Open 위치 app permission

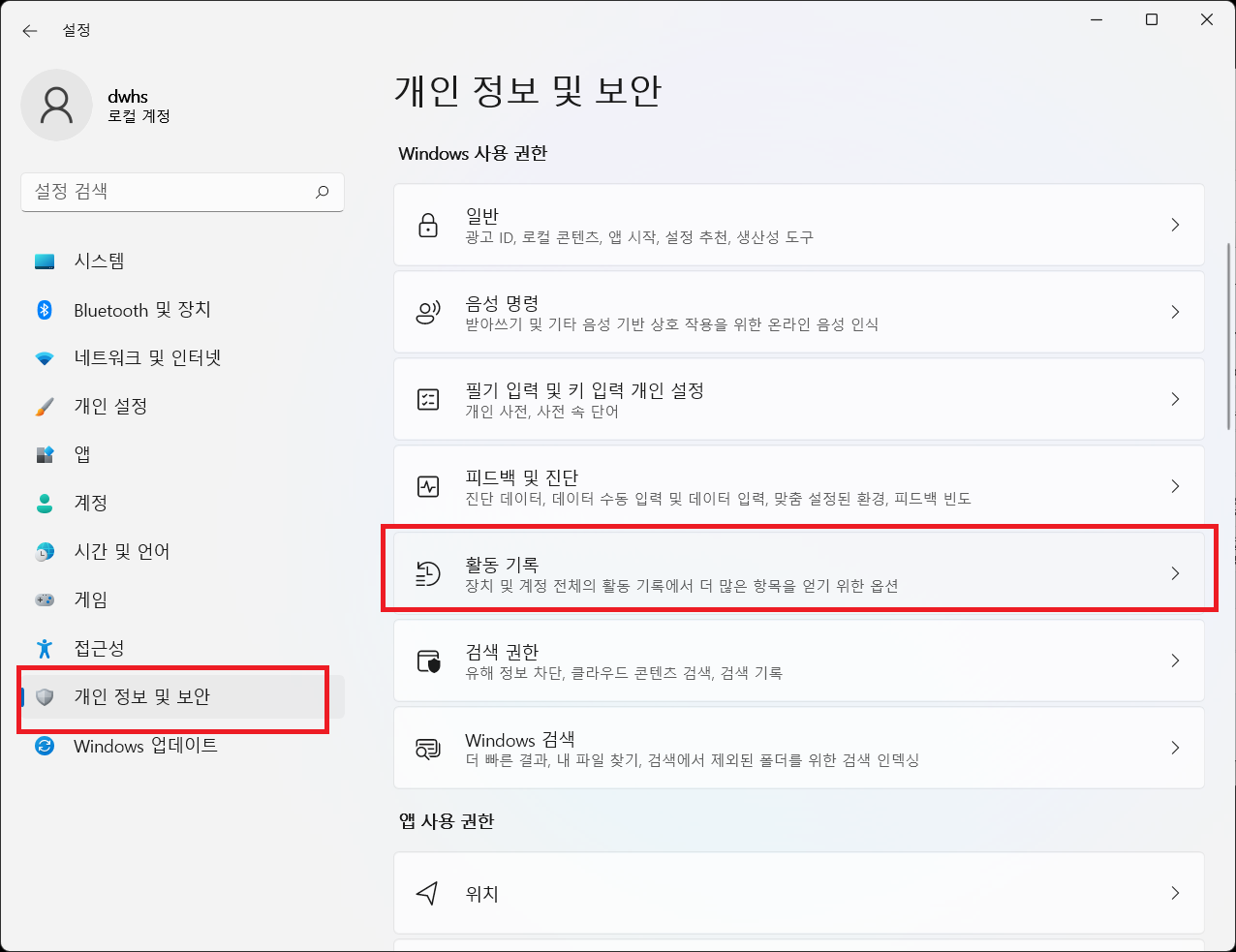[799, 893]
